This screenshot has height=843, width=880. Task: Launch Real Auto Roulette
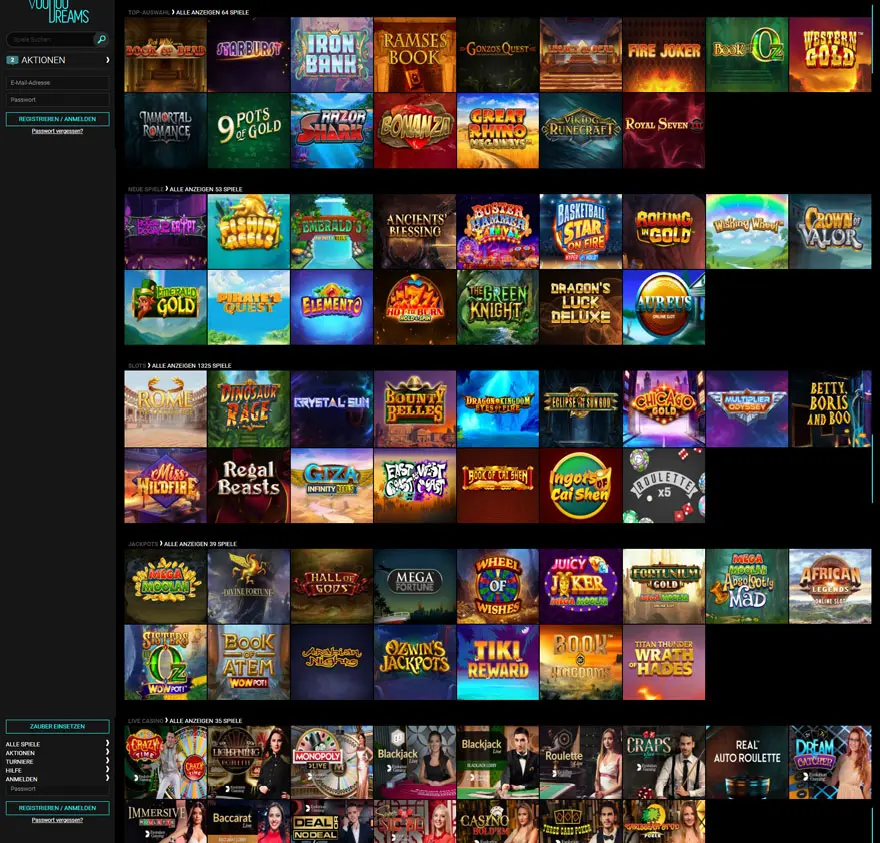pyautogui.click(x=747, y=762)
